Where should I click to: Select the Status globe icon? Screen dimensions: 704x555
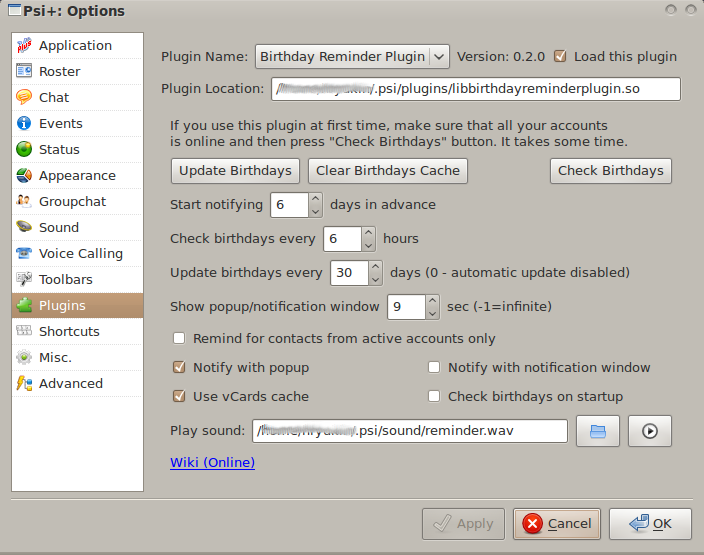coord(24,149)
